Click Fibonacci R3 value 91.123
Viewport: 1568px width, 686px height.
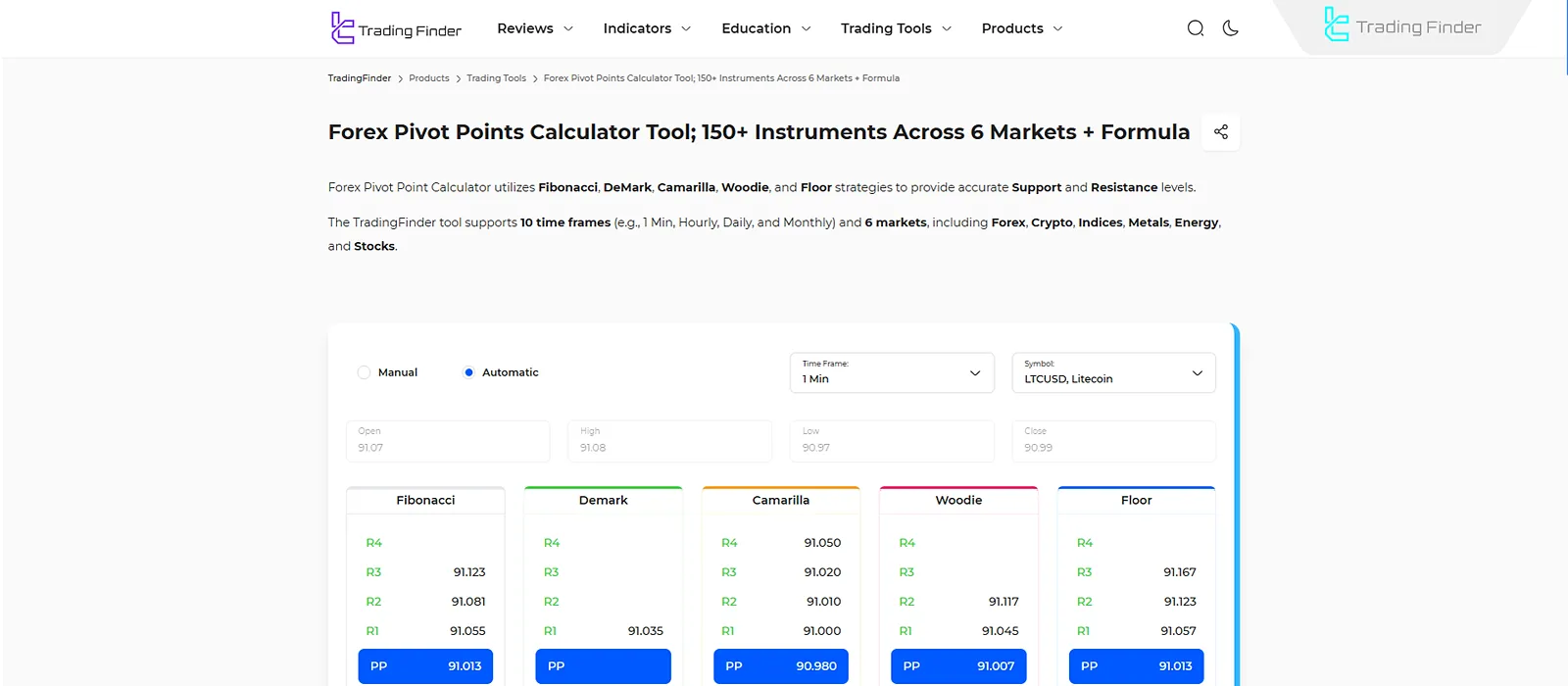pyautogui.click(x=469, y=572)
